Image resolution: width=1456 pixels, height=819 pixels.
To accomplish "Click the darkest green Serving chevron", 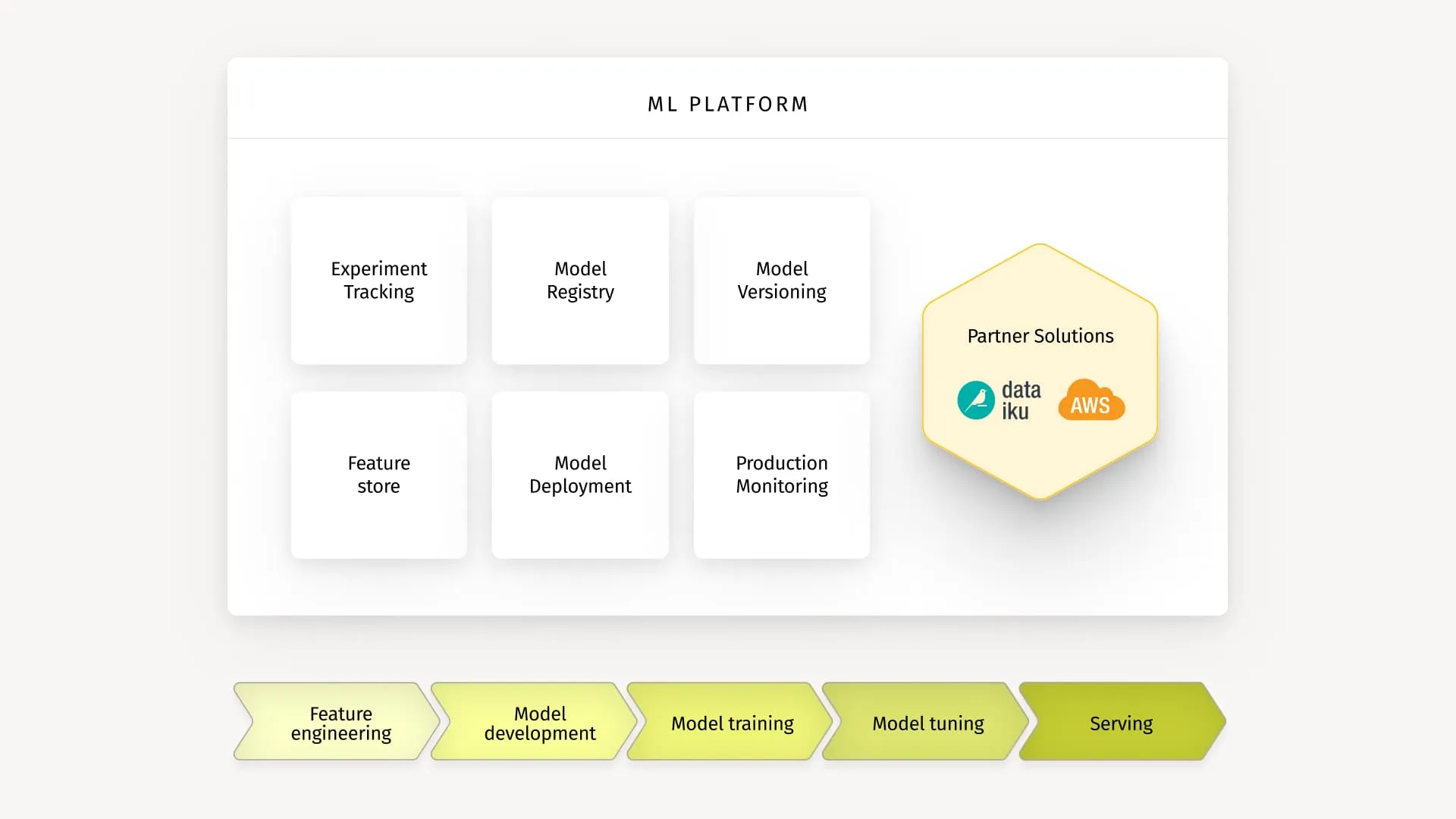I will [x=1121, y=723].
